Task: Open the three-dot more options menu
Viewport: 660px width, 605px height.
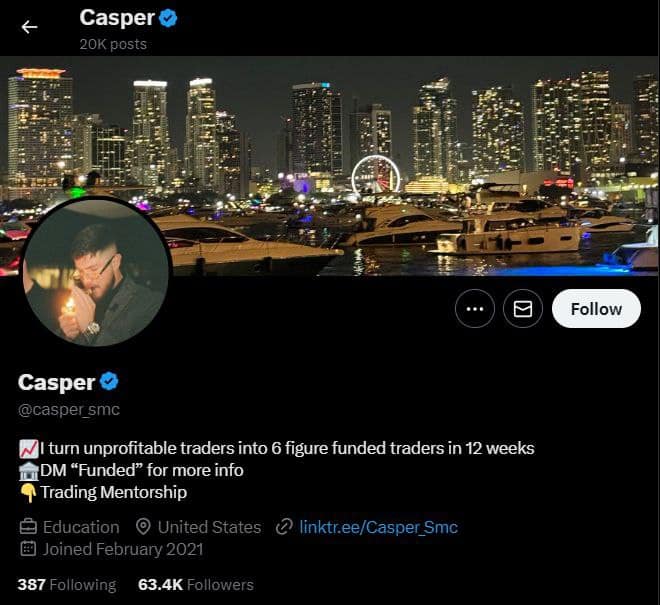Action: [x=475, y=309]
